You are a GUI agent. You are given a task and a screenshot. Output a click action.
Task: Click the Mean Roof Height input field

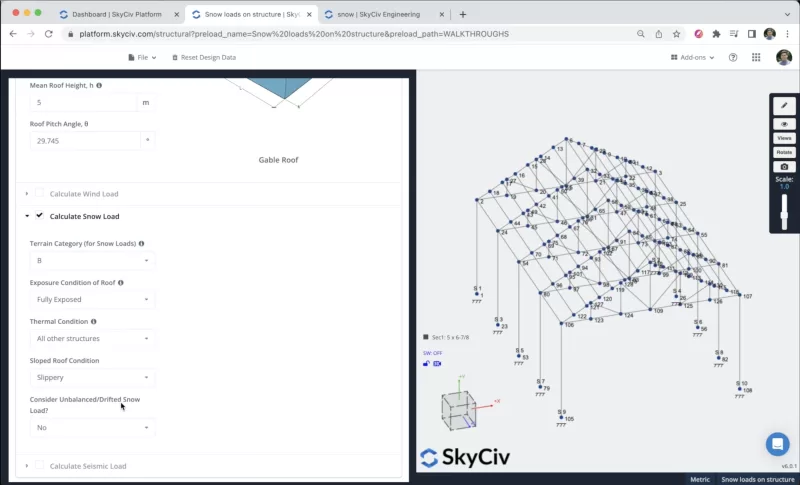coord(83,103)
